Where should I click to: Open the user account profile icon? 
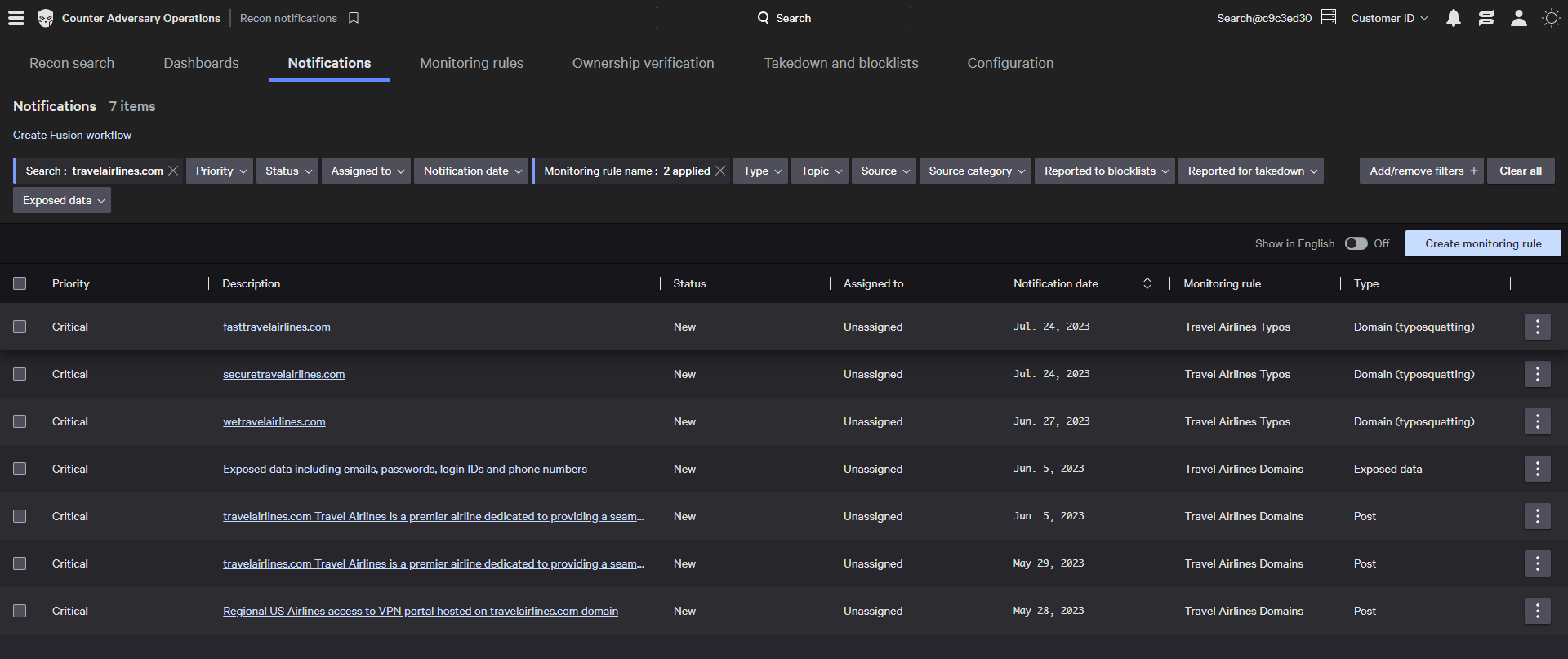pyautogui.click(x=1519, y=18)
